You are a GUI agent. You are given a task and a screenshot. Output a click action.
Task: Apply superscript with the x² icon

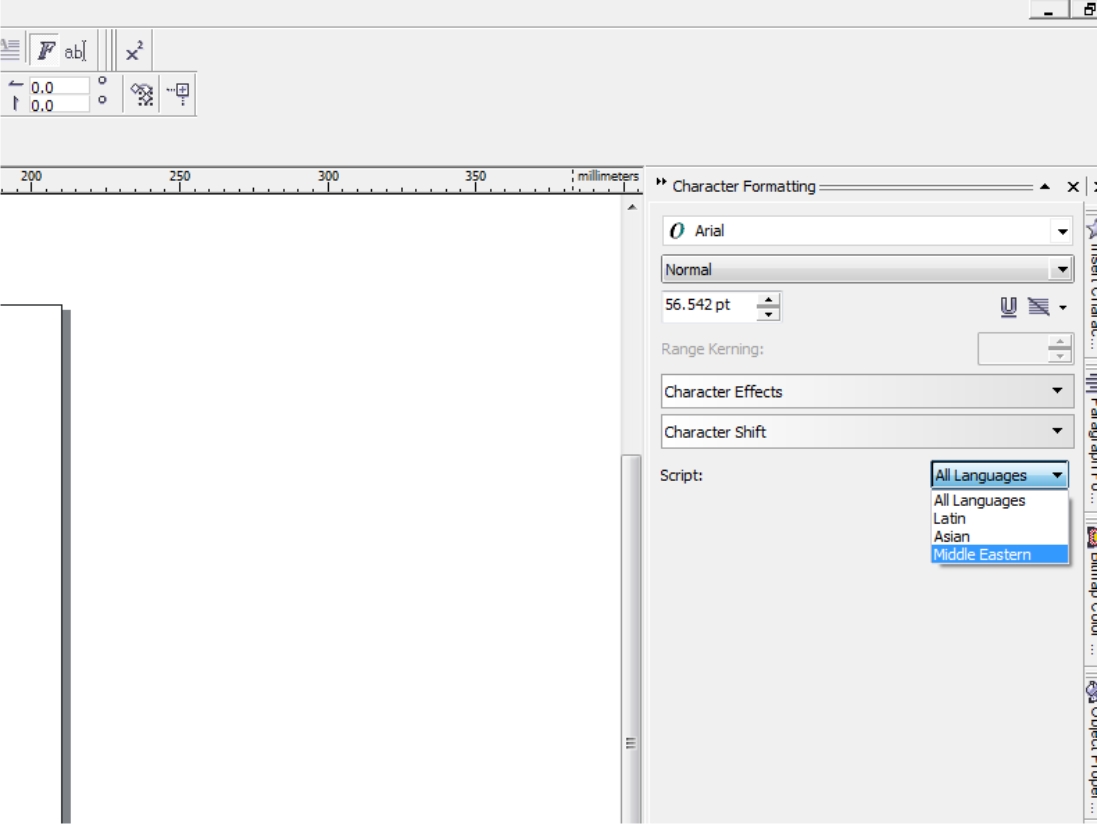pyautogui.click(x=134, y=51)
